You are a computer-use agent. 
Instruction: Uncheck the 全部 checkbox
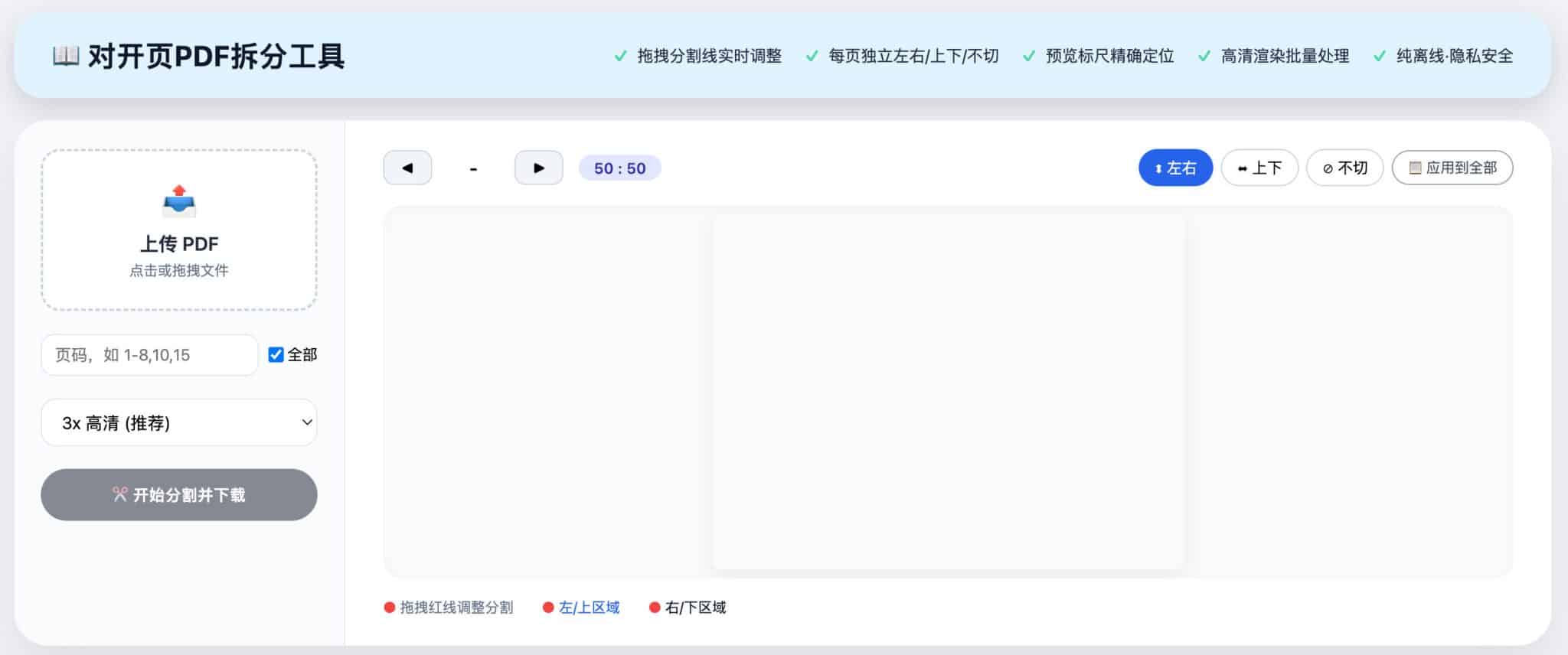pos(276,354)
